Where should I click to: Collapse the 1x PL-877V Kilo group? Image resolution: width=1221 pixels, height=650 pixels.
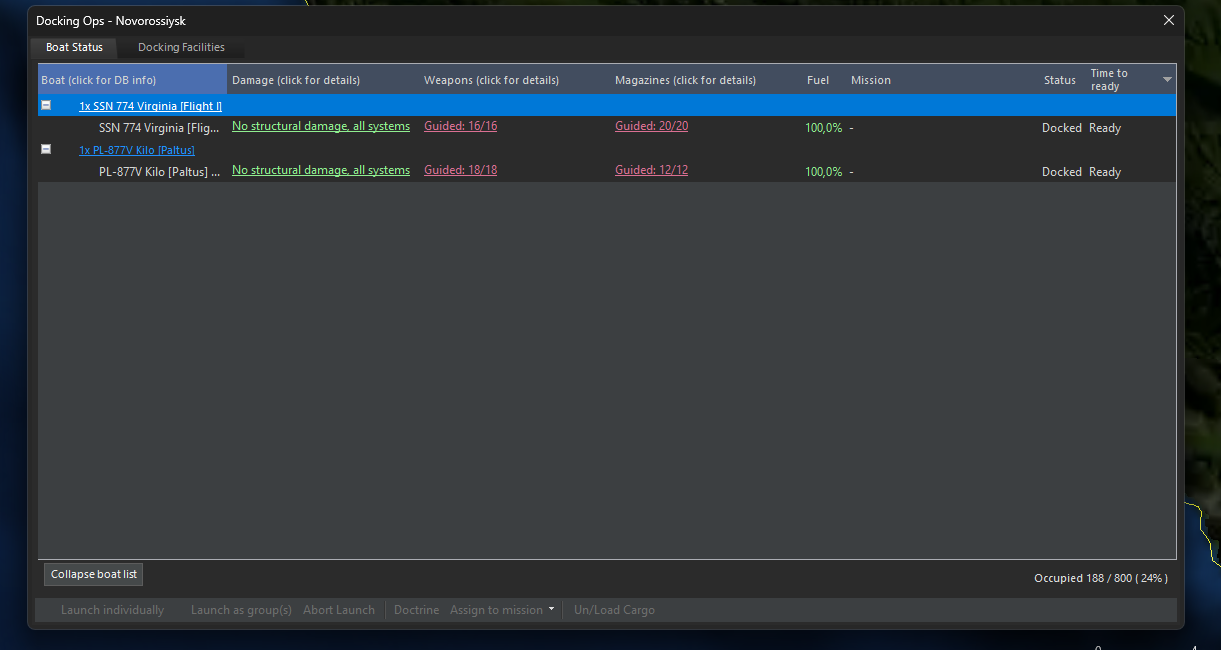coord(46,149)
